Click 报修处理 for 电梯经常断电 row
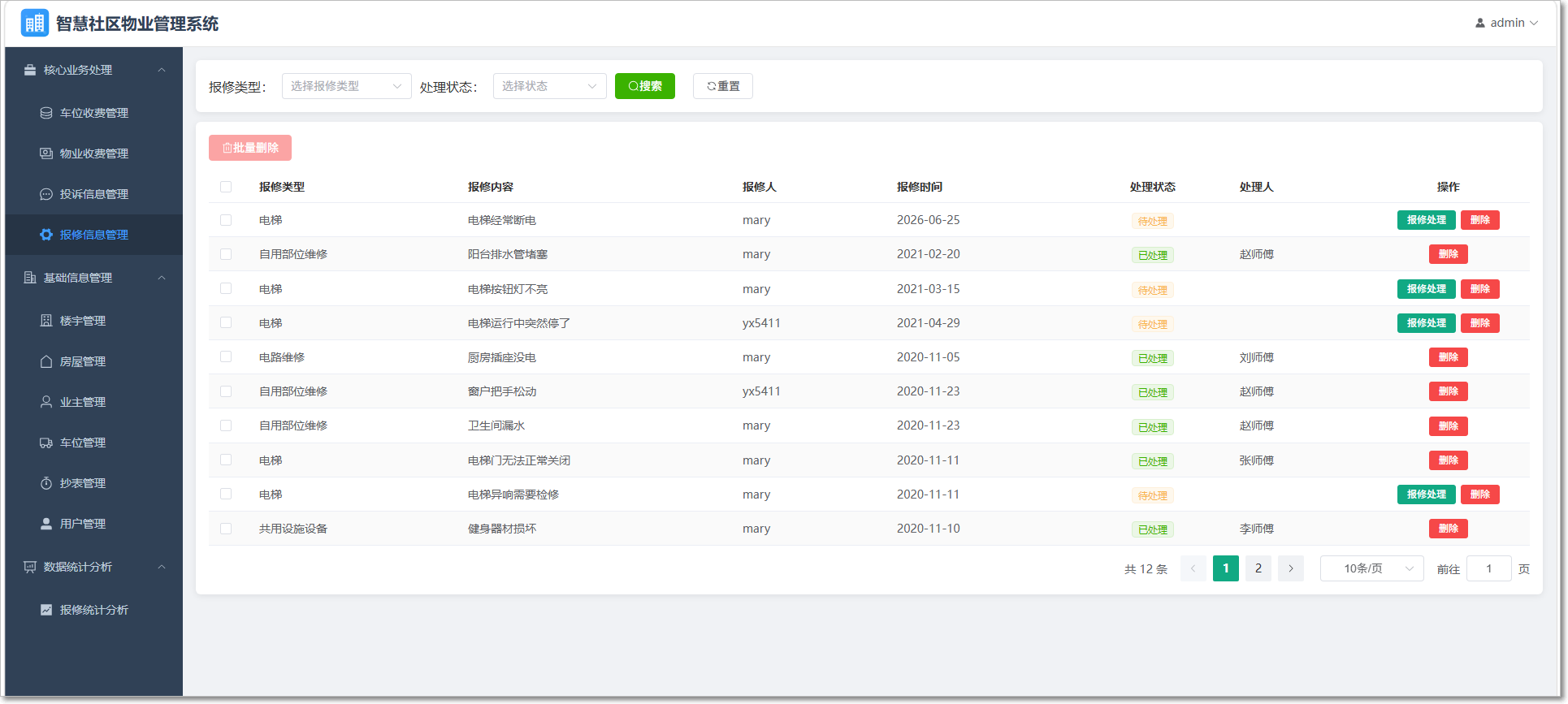Image resolution: width=1568 pixels, height=704 pixels. tap(1427, 220)
